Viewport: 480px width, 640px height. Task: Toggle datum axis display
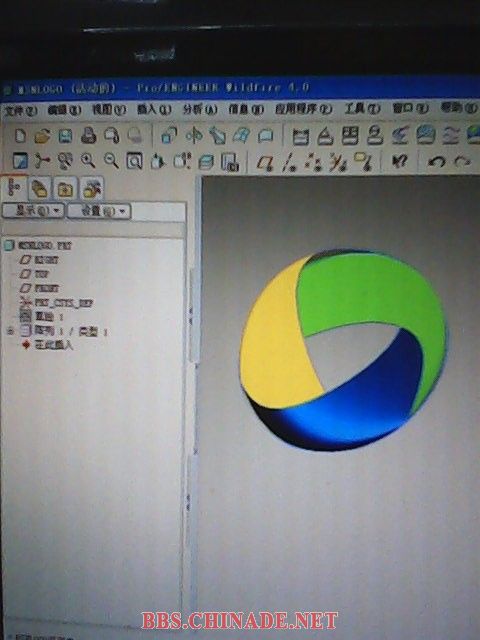coord(289,162)
